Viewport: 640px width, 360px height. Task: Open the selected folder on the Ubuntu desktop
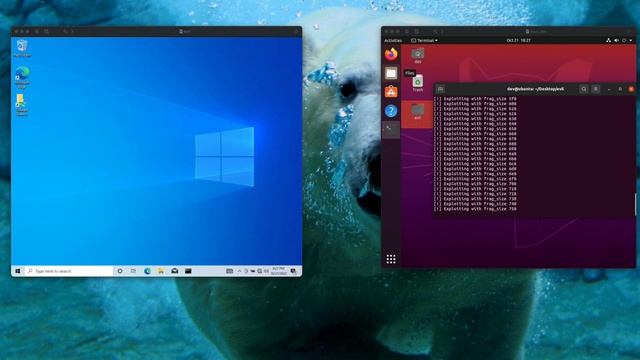[417, 112]
